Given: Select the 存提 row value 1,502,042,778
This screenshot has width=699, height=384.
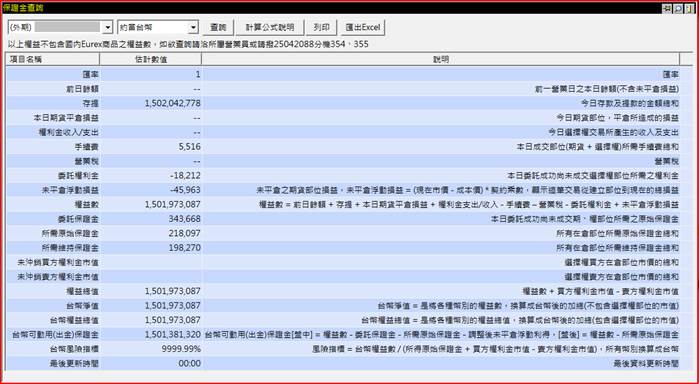Looking at the screenshot, I should tap(173, 103).
